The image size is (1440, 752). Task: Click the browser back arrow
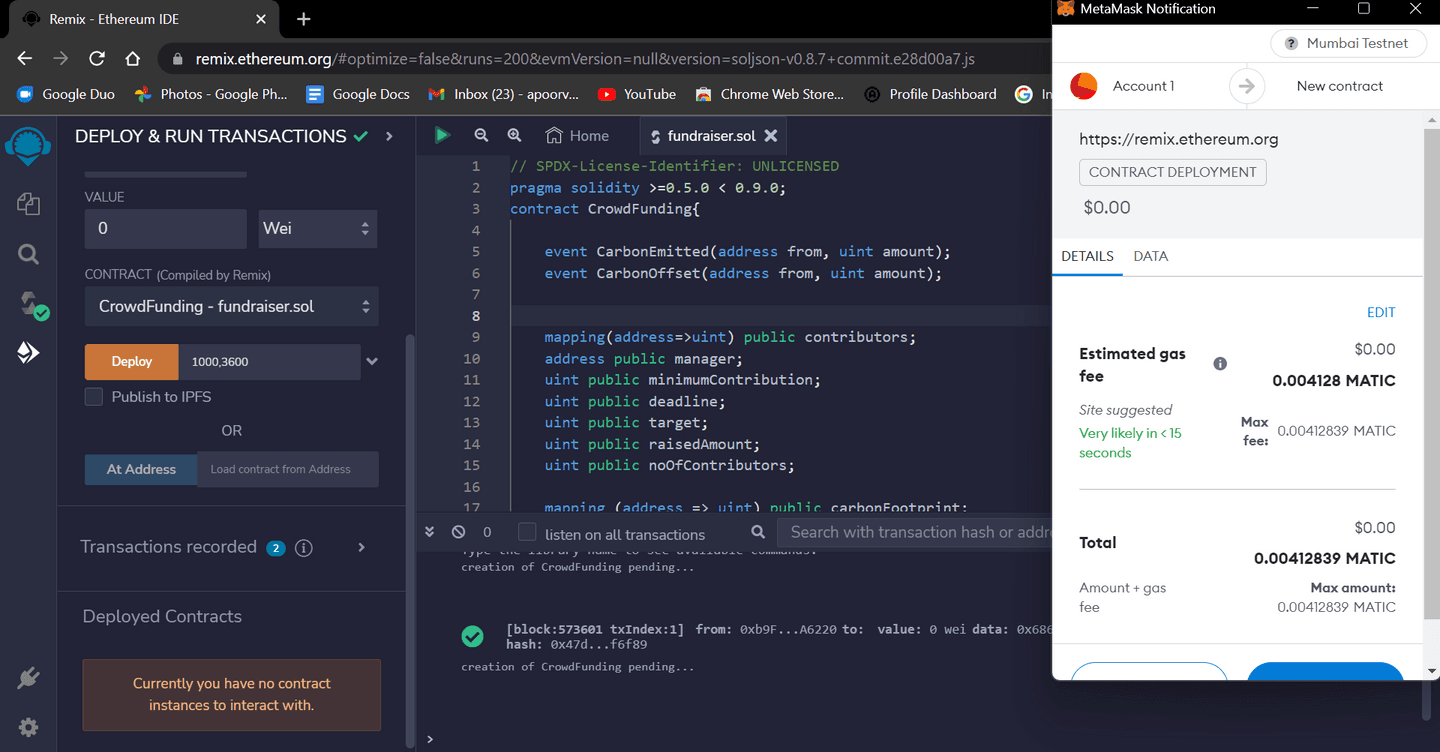coord(25,59)
